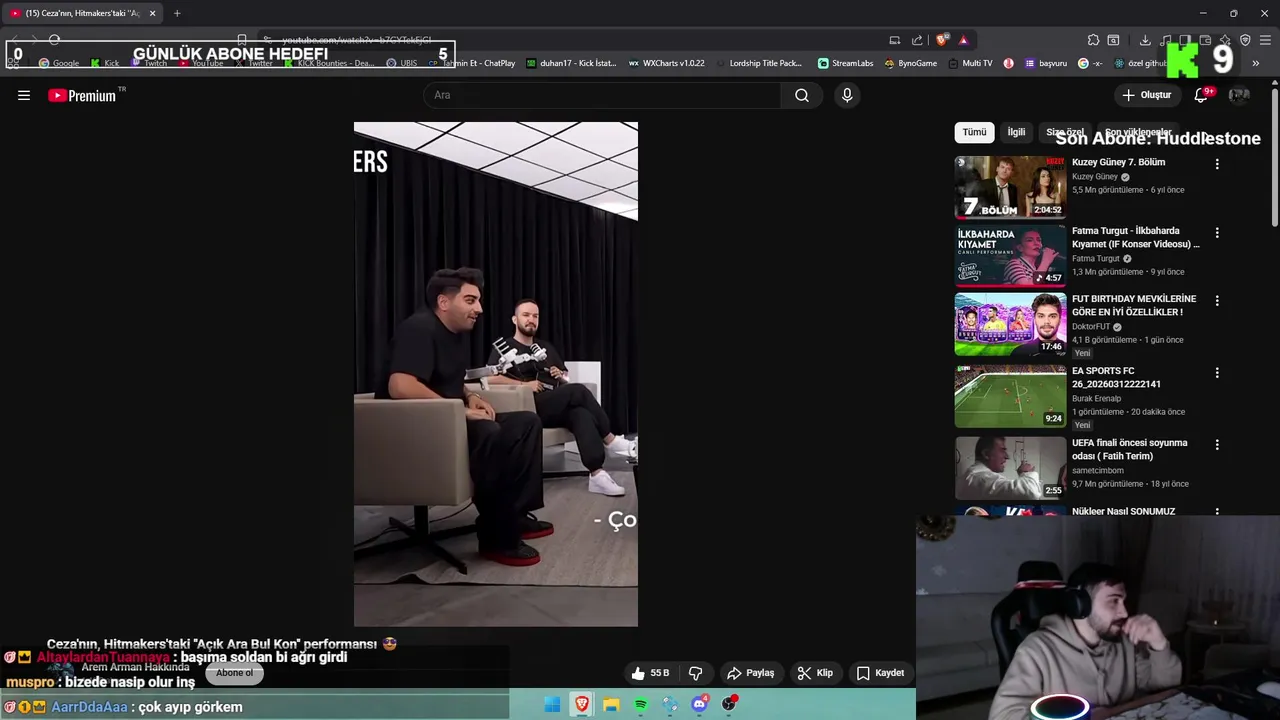Open FUT BIRTHDAY video thumbnail
The image size is (1280, 720).
coord(1010,324)
